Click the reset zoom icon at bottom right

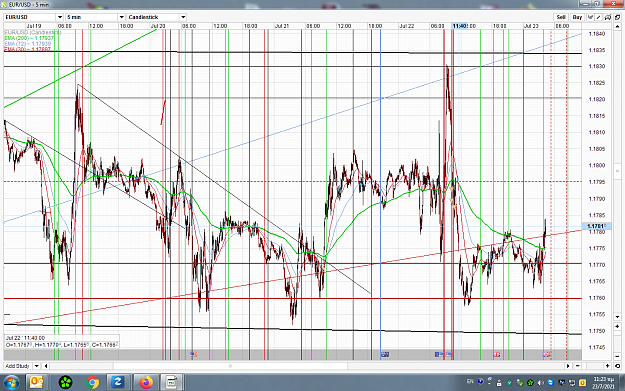pos(617,366)
